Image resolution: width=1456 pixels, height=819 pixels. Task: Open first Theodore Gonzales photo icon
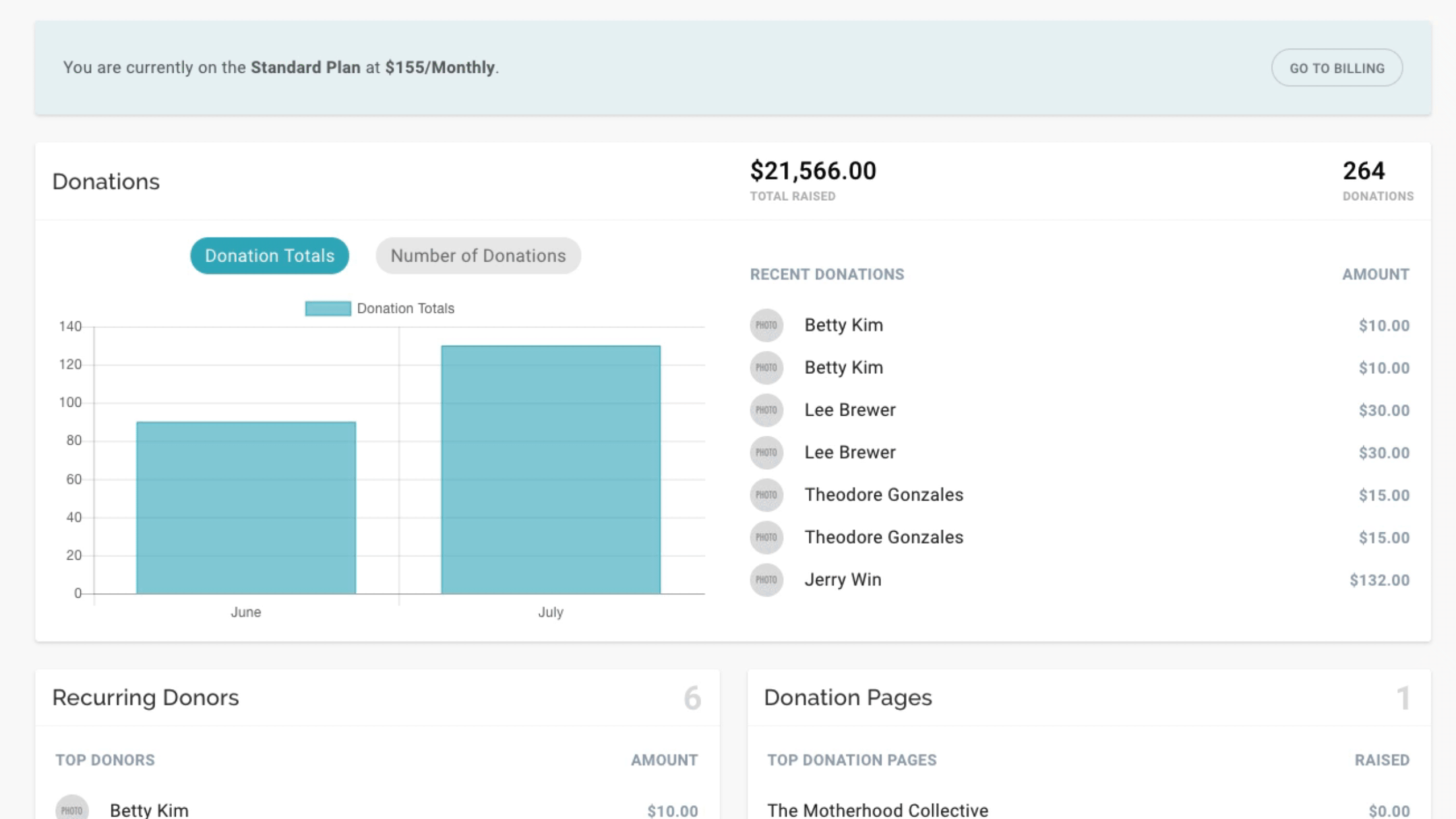coord(767,495)
